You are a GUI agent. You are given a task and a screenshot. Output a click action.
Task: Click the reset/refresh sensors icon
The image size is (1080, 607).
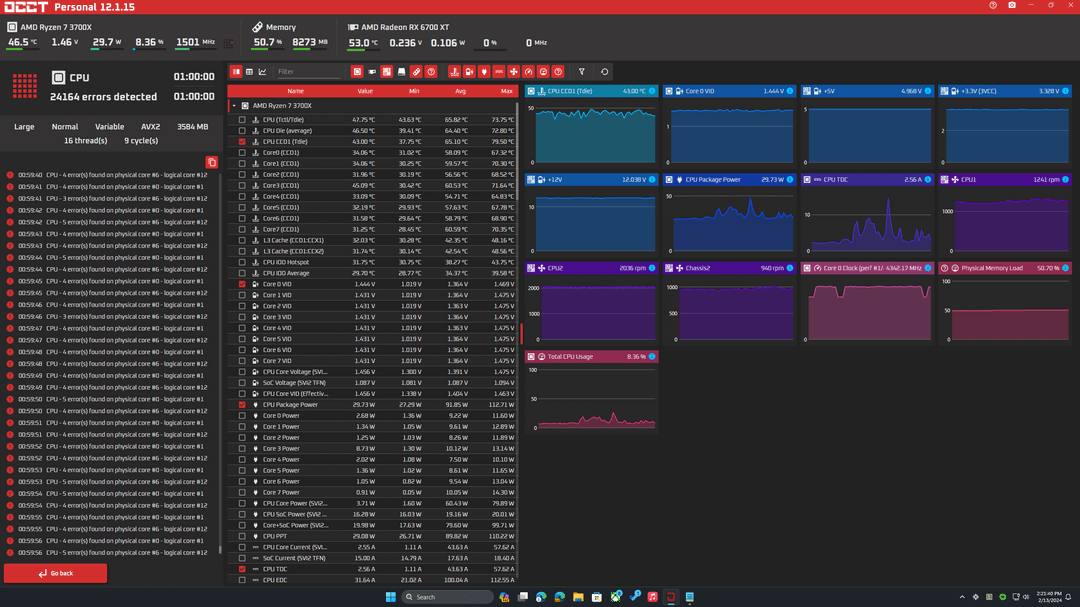coord(604,72)
